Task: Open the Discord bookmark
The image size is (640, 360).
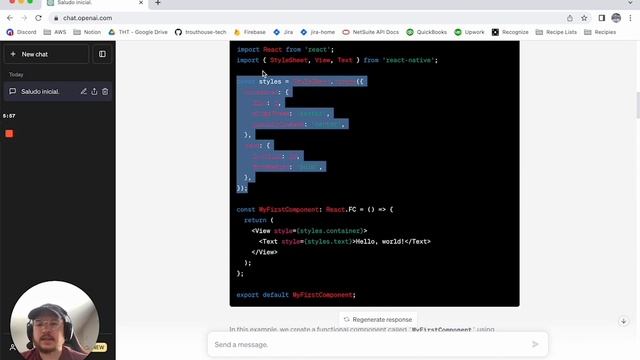Action: click(x=22, y=32)
